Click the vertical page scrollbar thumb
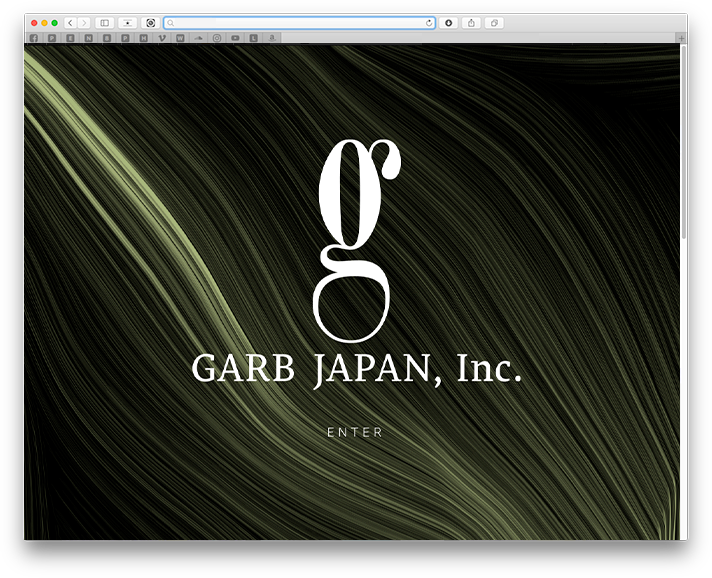This screenshot has width=712, height=578. pos(683,142)
